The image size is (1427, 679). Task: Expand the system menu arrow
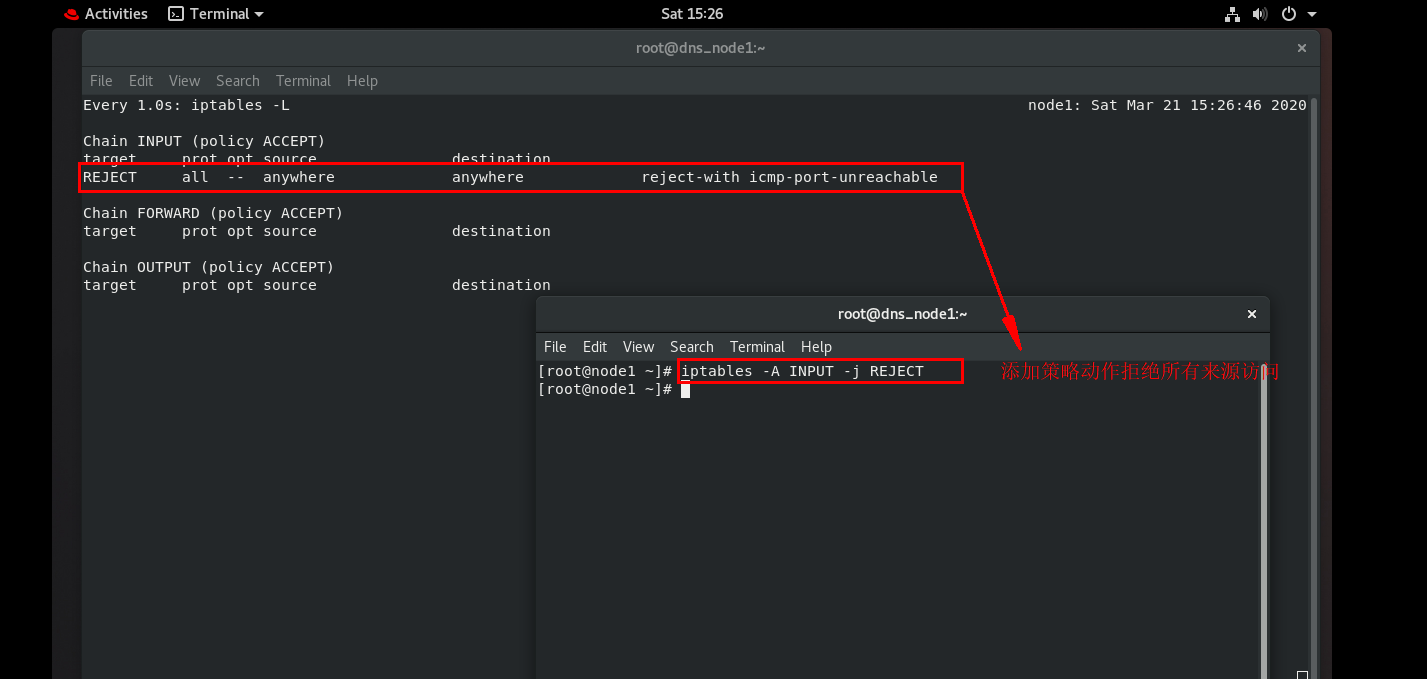click(x=1312, y=14)
